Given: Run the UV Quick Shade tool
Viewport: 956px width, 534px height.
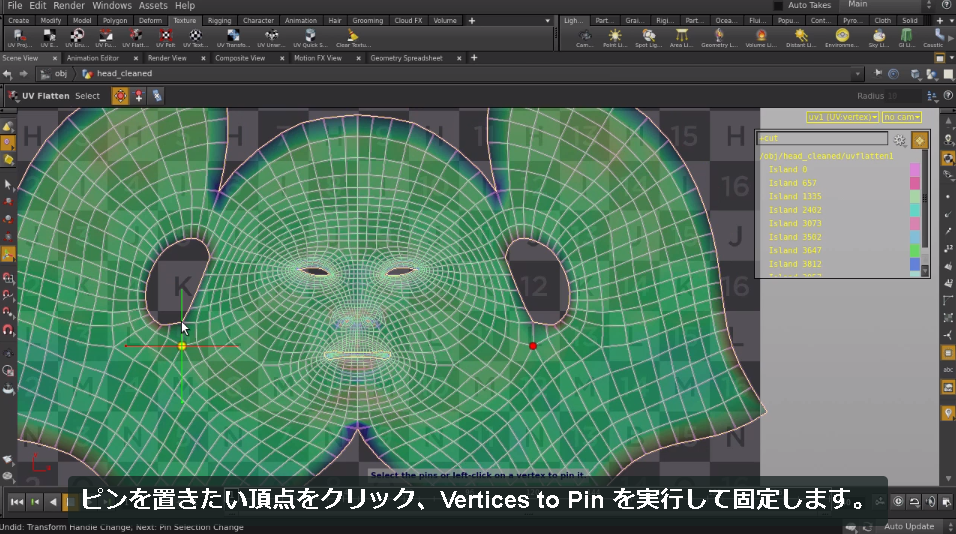Looking at the screenshot, I should pos(310,38).
